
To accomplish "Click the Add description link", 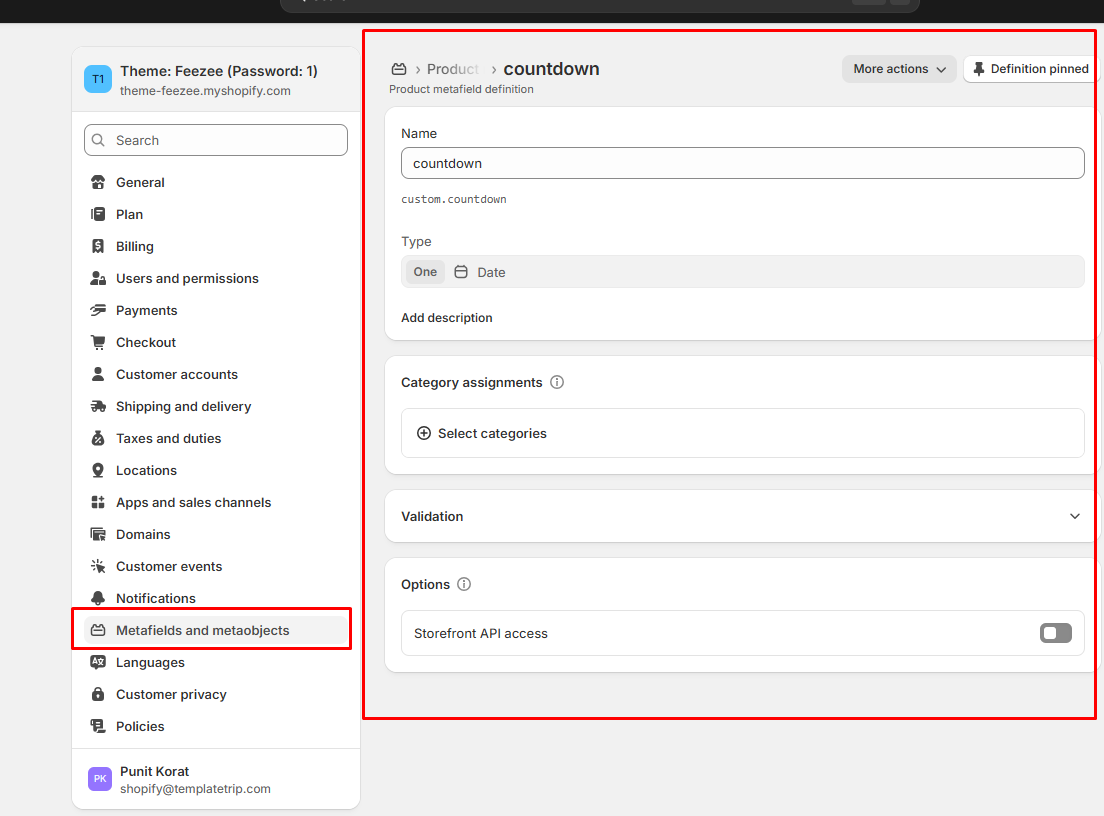I will point(447,318).
